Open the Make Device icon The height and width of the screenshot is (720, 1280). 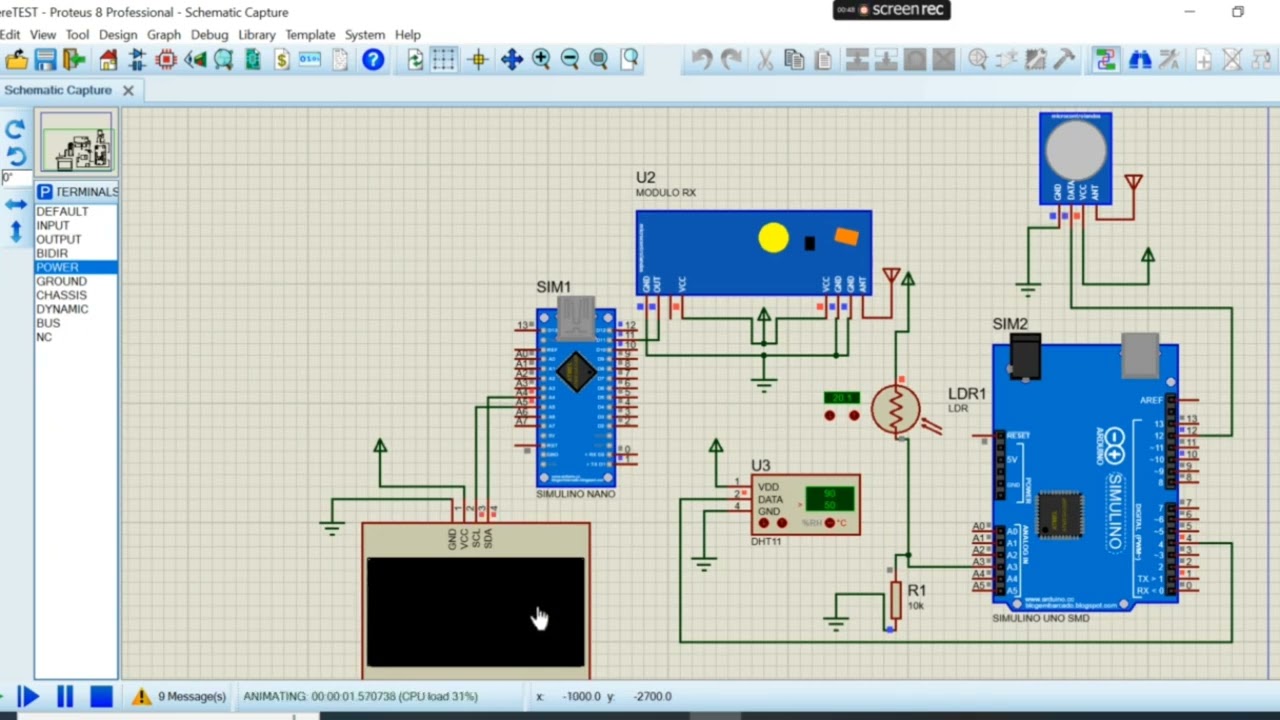pos(1007,60)
